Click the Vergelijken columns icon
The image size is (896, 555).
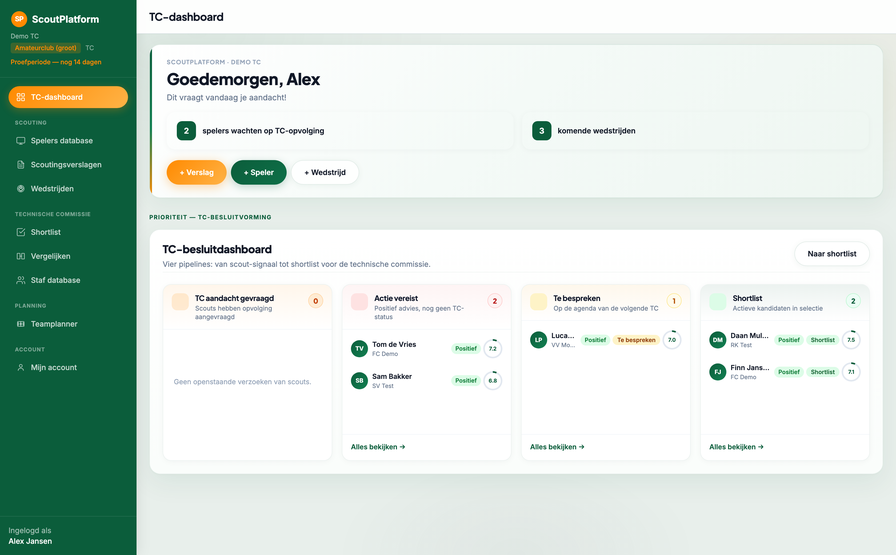point(21,256)
